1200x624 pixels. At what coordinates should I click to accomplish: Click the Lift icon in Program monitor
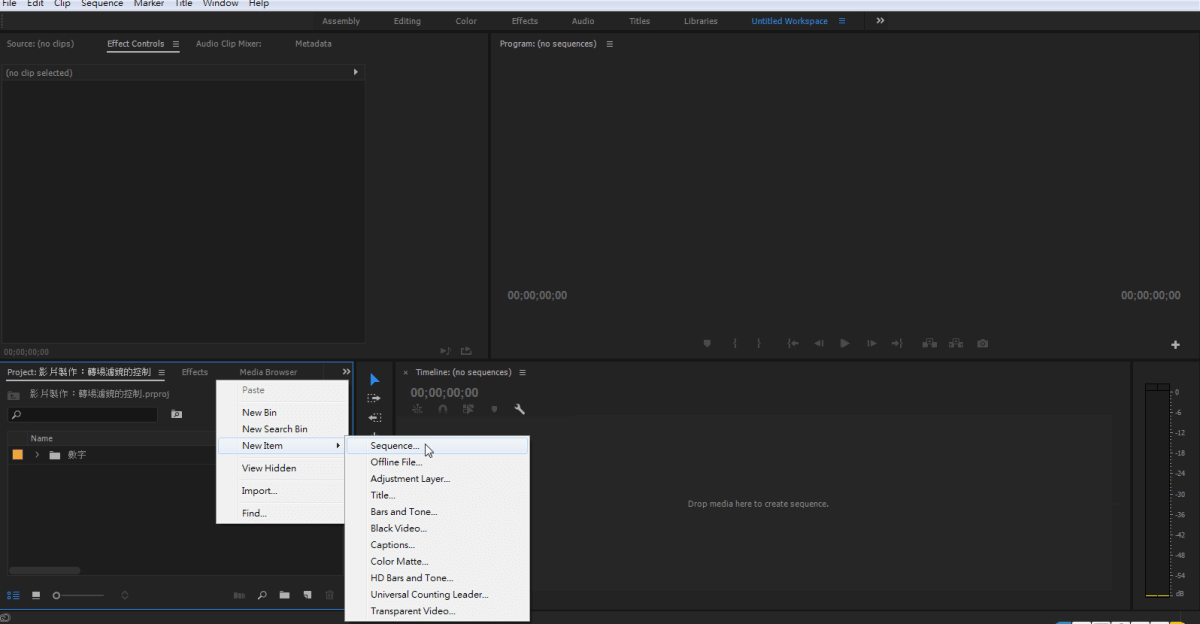pyautogui.click(x=930, y=343)
